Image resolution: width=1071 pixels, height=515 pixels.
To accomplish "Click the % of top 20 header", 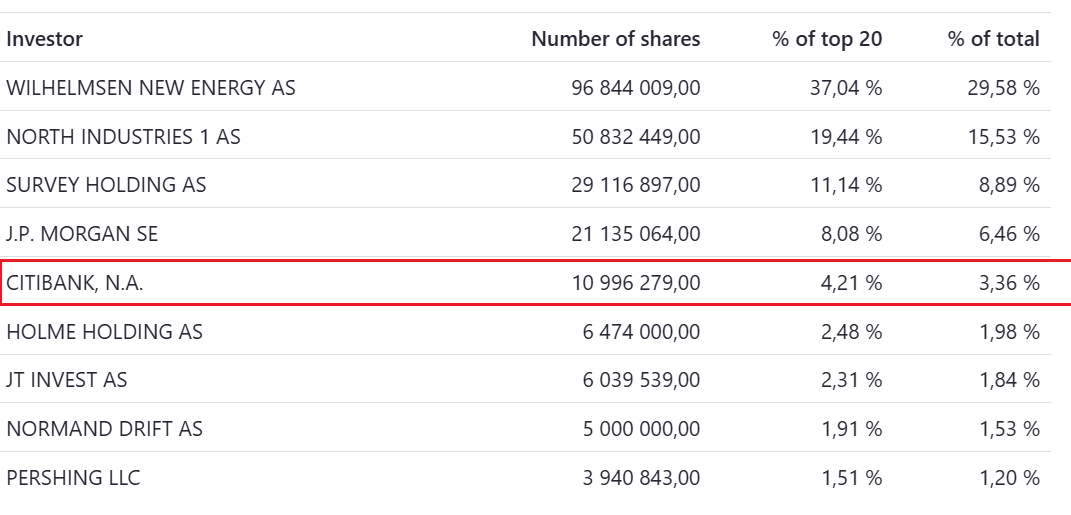I will click(x=827, y=39).
